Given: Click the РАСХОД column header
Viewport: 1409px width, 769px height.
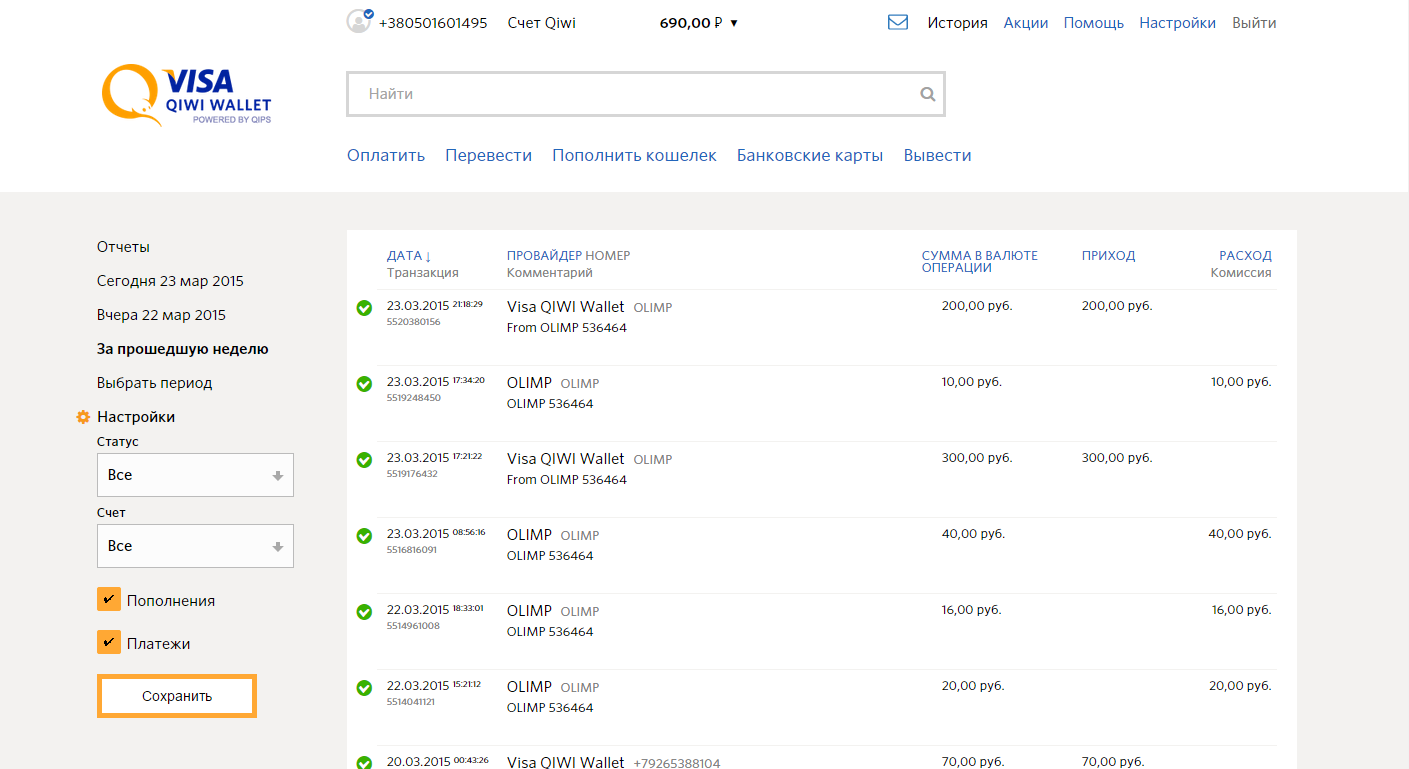Looking at the screenshot, I should 1245,255.
